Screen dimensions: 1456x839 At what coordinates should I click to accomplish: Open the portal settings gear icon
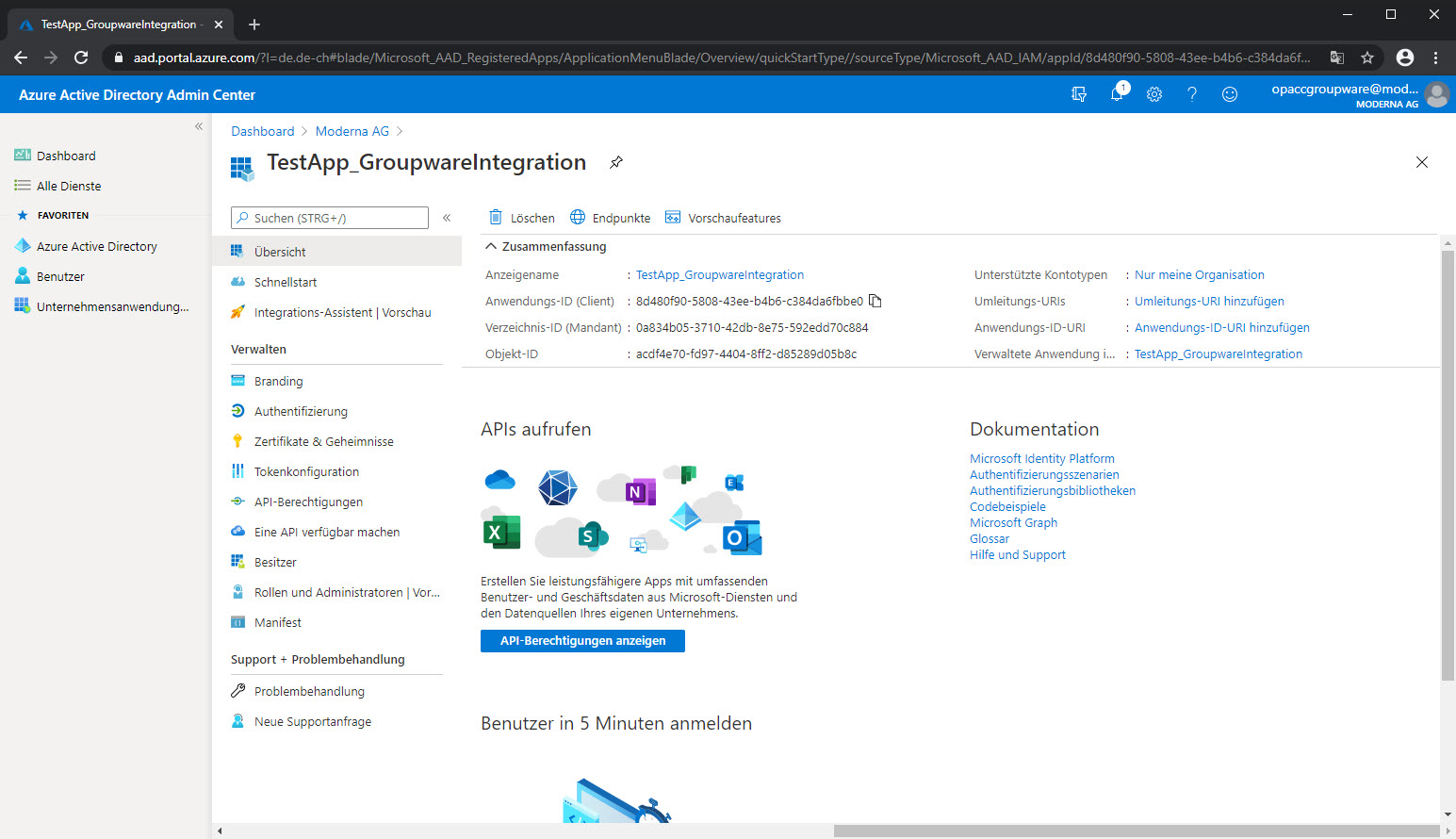click(x=1154, y=94)
